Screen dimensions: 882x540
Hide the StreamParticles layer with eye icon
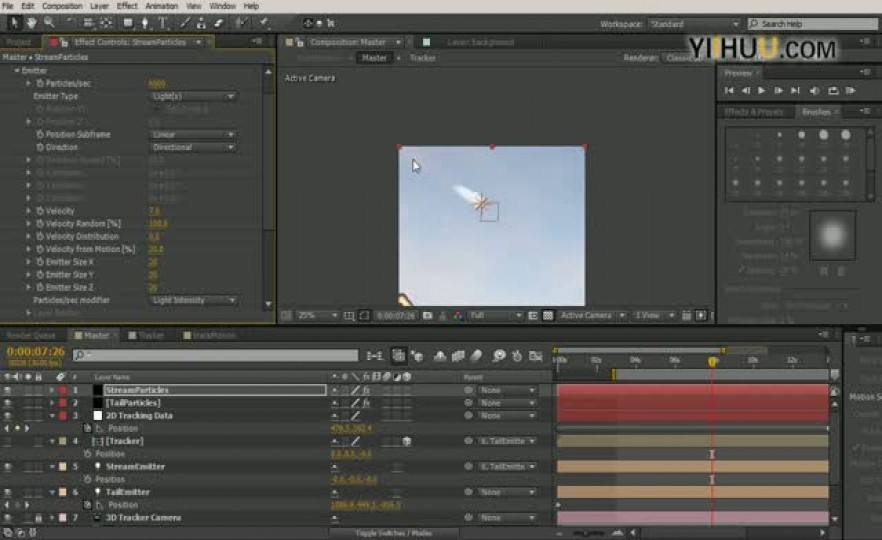(x=7, y=390)
